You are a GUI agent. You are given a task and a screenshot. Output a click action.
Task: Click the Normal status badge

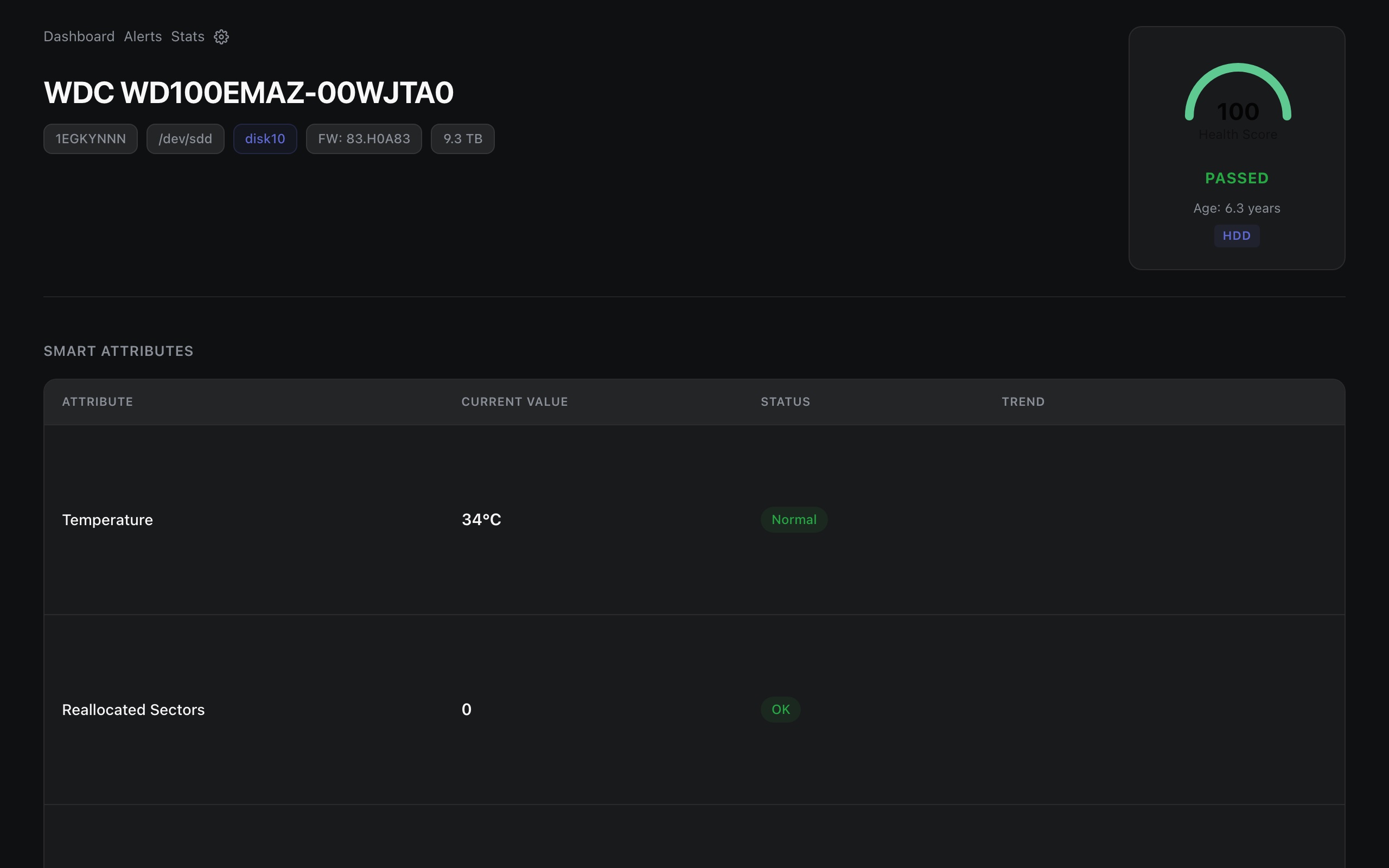pyautogui.click(x=794, y=520)
